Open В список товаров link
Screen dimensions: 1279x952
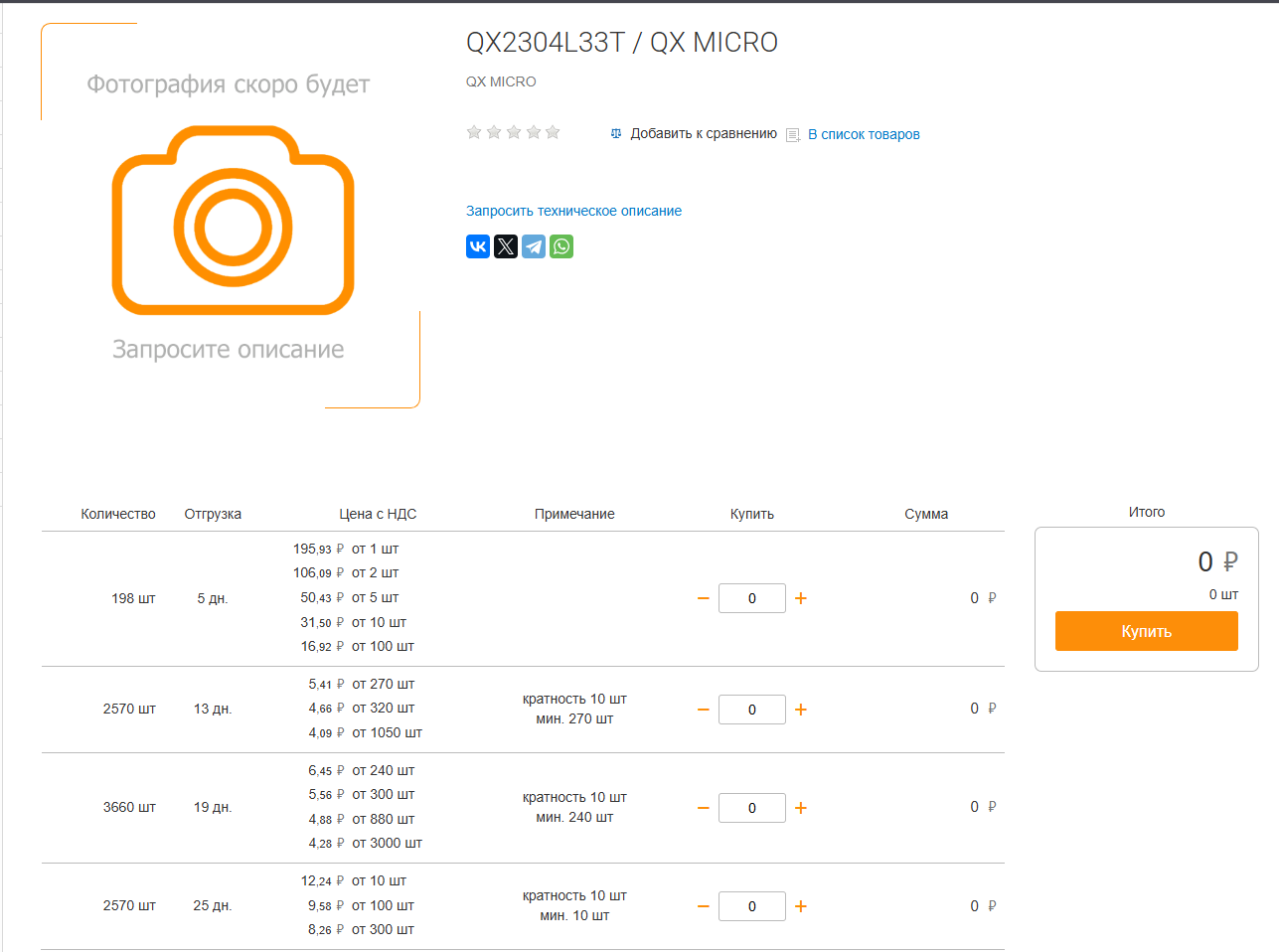pyautogui.click(x=864, y=134)
